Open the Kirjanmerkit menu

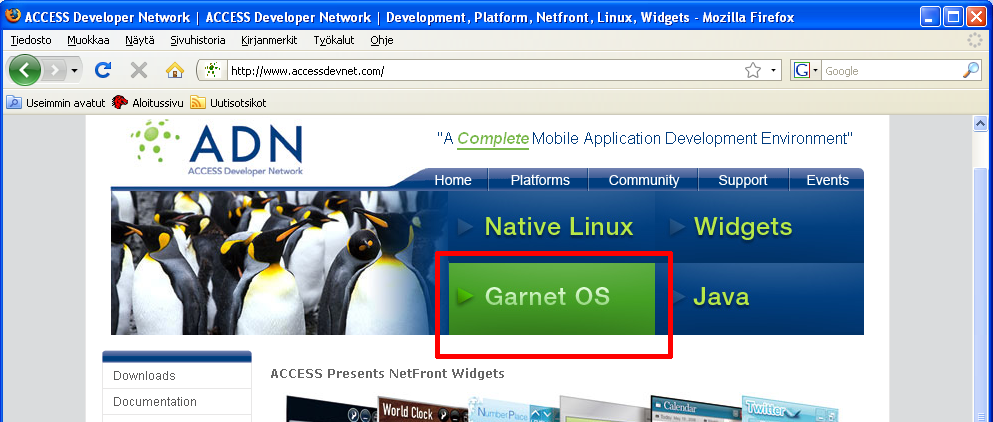[x=269, y=40]
